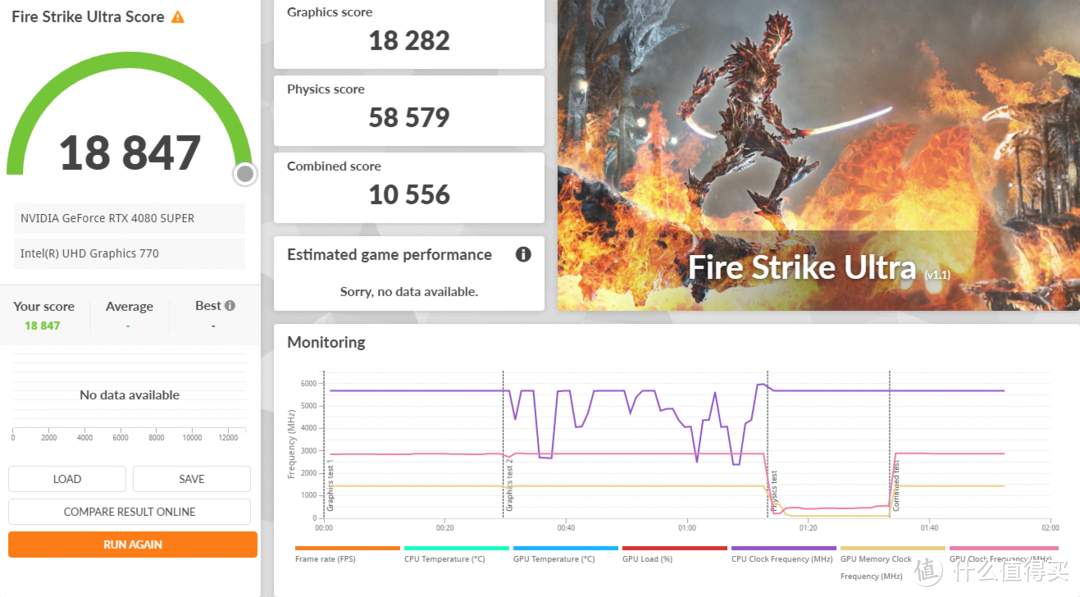
Task: Click the green Your score value 18 847
Action: 42,326
